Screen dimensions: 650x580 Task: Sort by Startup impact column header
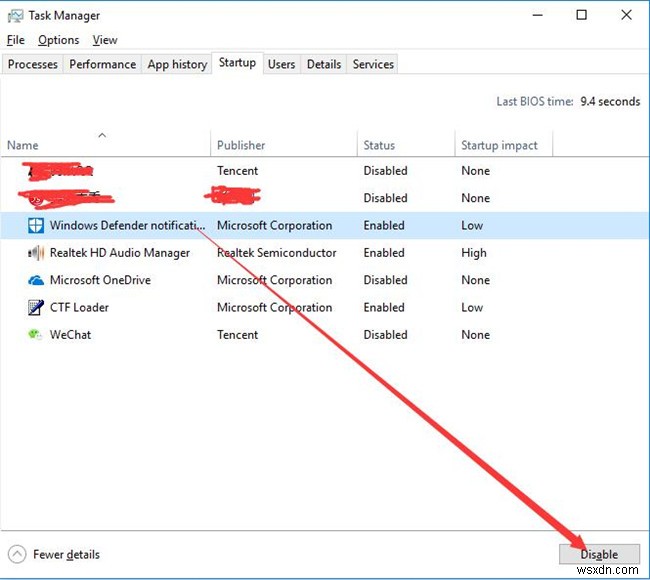click(499, 145)
